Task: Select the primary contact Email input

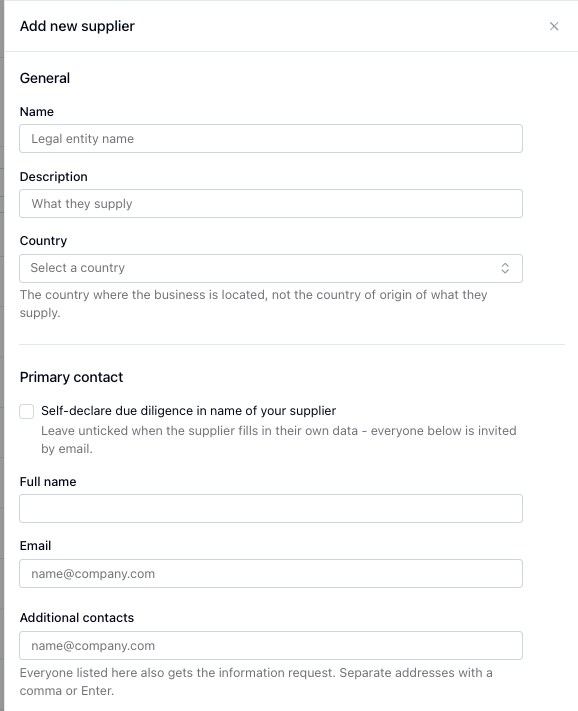Action: click(x=271, y=574)
